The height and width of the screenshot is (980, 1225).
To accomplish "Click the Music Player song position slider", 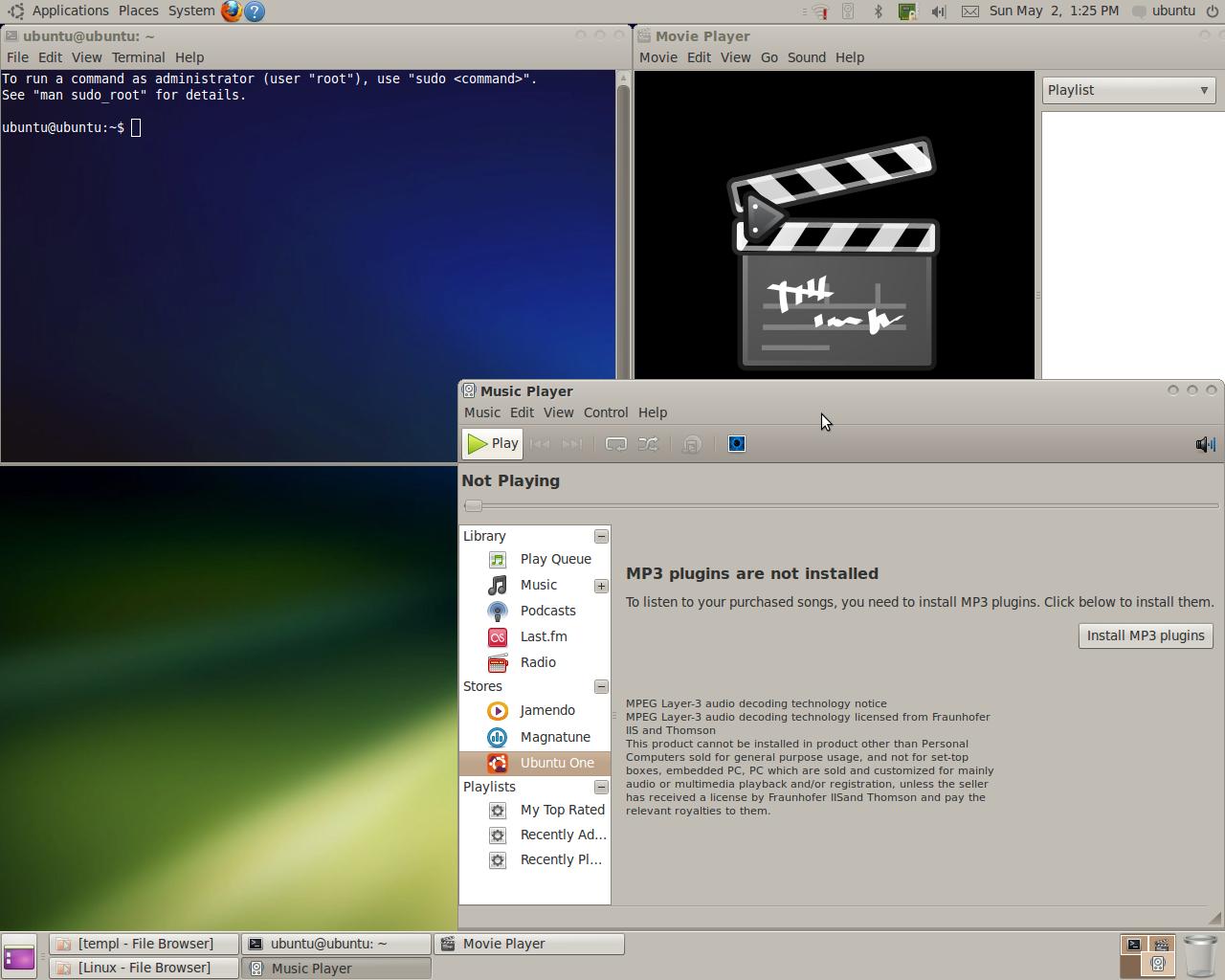I will (x=841, y=505).
